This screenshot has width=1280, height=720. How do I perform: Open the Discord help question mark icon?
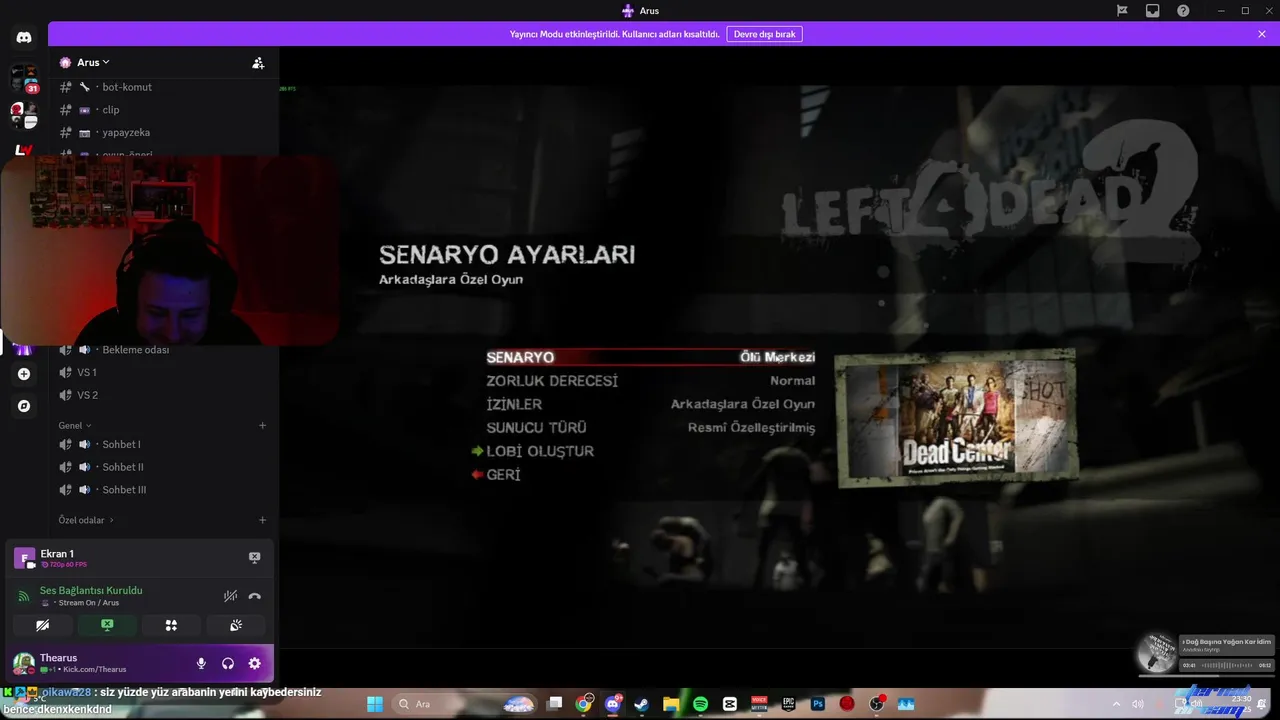(x=1183, y=11)
